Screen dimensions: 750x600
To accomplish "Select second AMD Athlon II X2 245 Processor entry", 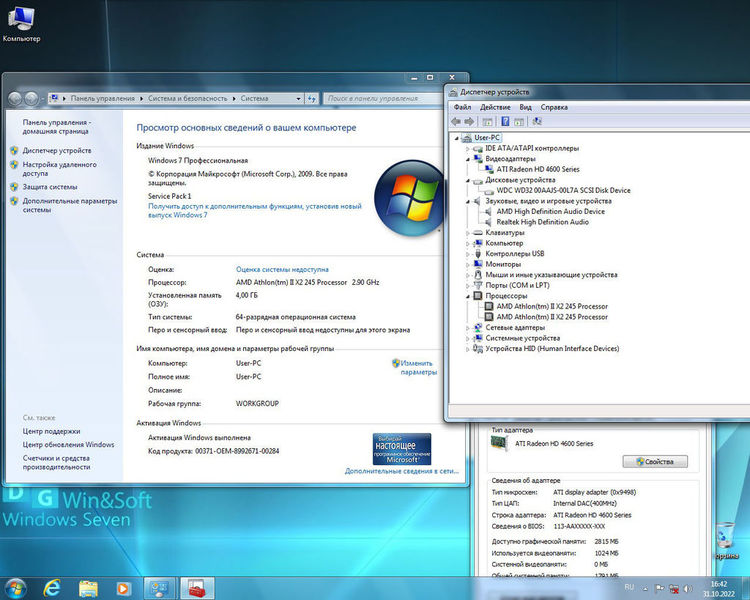I will [552, 317].
